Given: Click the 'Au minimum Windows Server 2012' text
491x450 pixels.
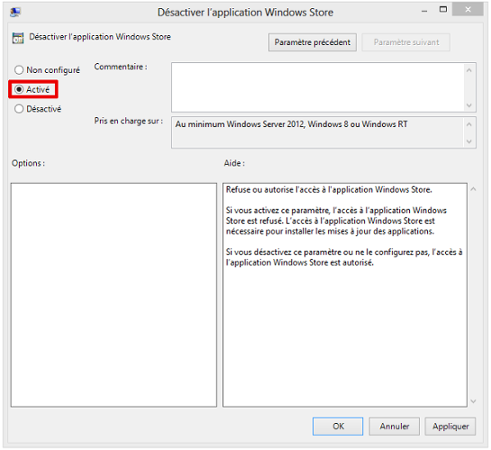Looking at the screenshot, I should (x=291, y=124).
